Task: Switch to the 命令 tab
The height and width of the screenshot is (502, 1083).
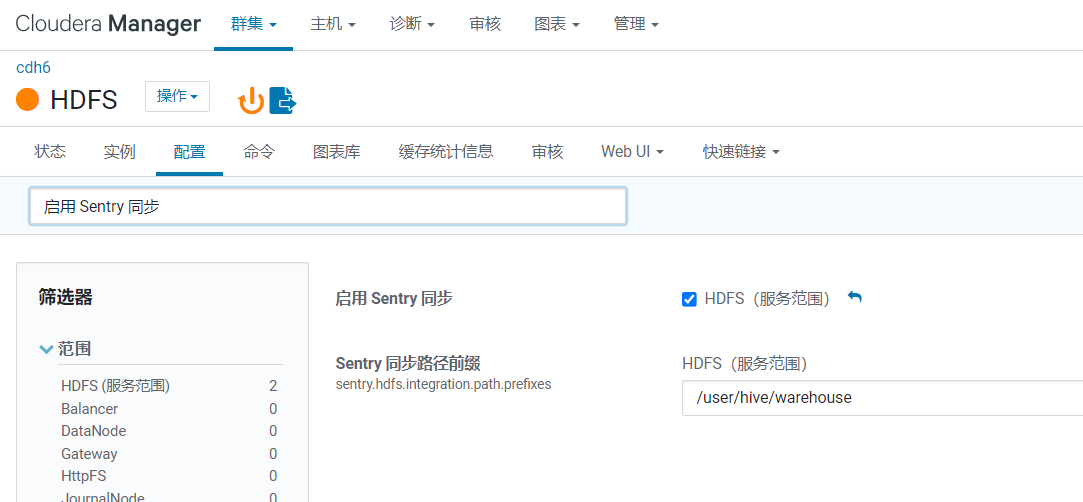Action: click(259, 151)
